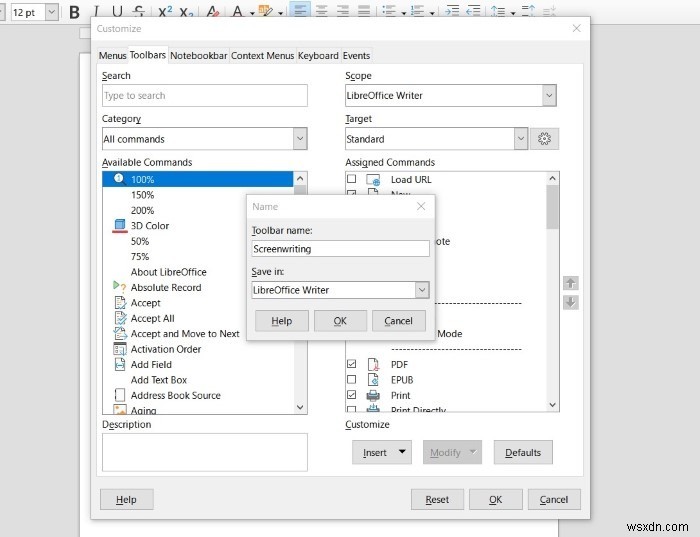Toggle Underline in the Writer toolbar
Screen dimensions: 700x537
pos(117,12)
